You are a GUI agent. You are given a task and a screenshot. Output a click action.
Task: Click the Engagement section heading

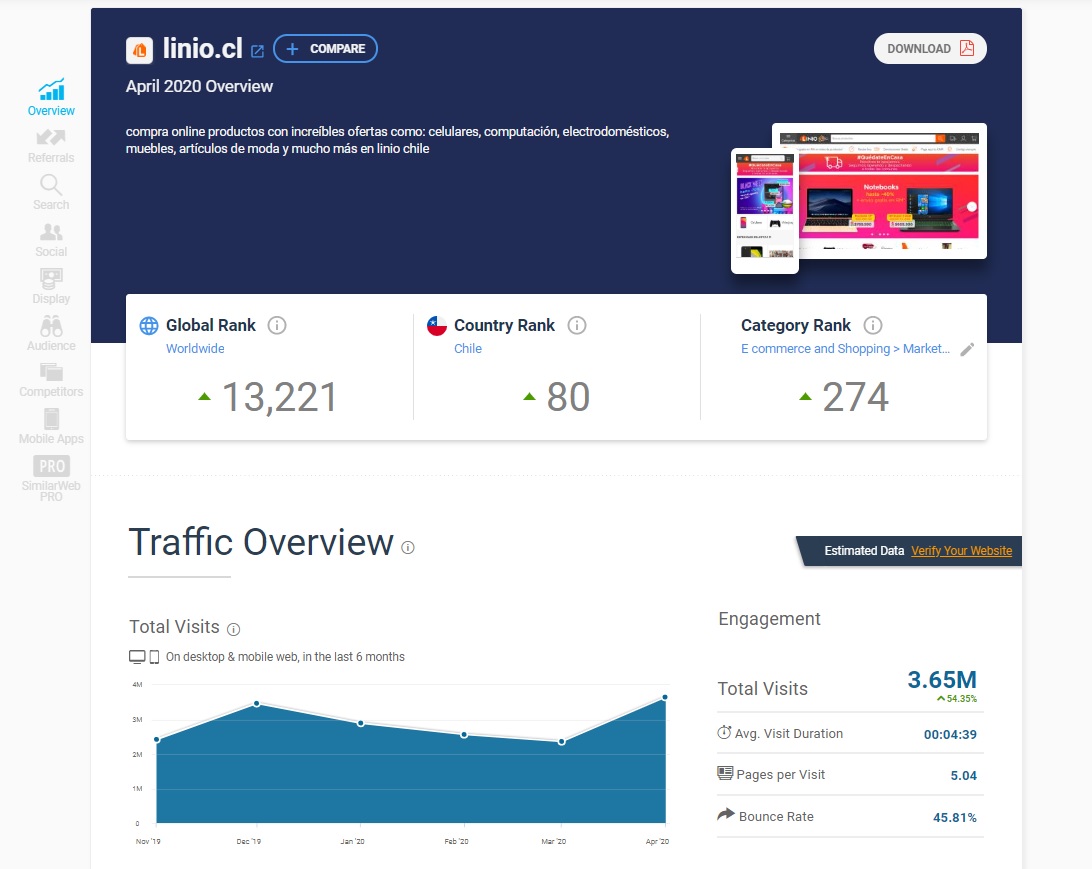770,619
